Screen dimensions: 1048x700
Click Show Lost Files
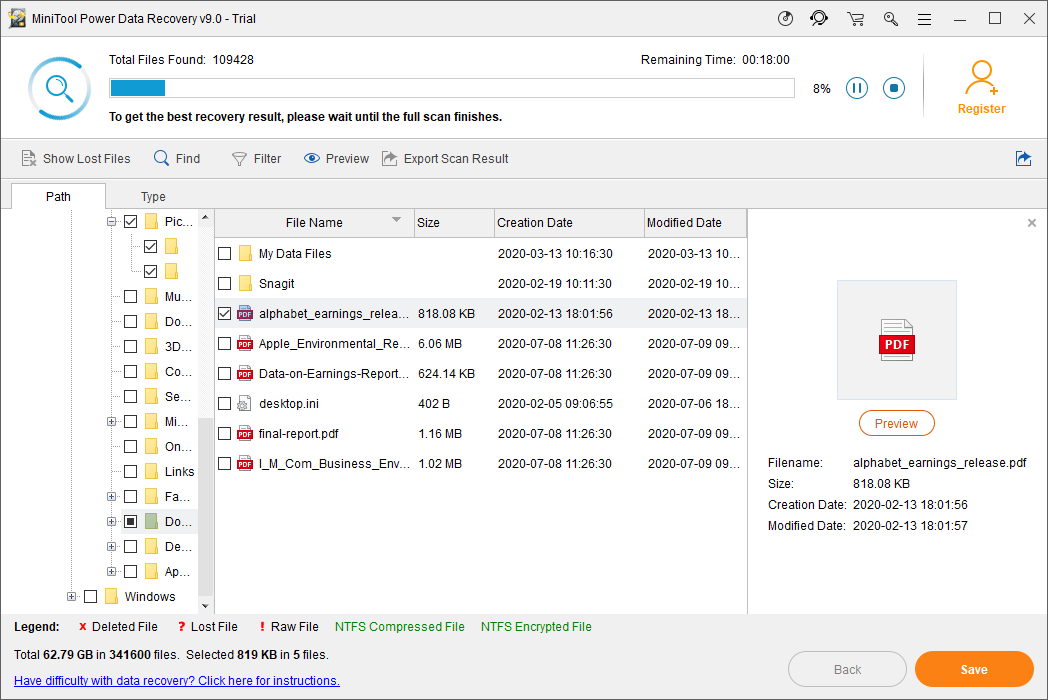(x=76, y=158)
